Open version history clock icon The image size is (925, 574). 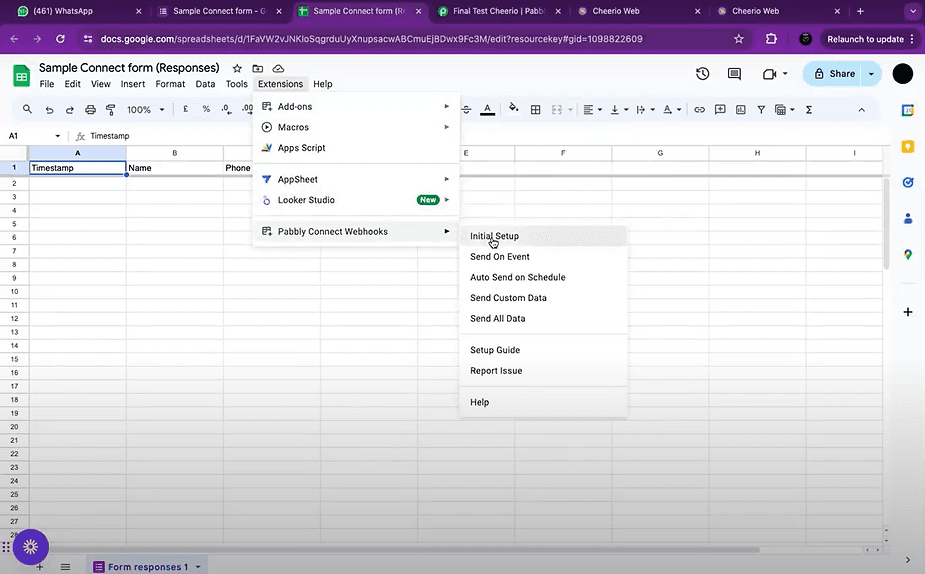703,74
